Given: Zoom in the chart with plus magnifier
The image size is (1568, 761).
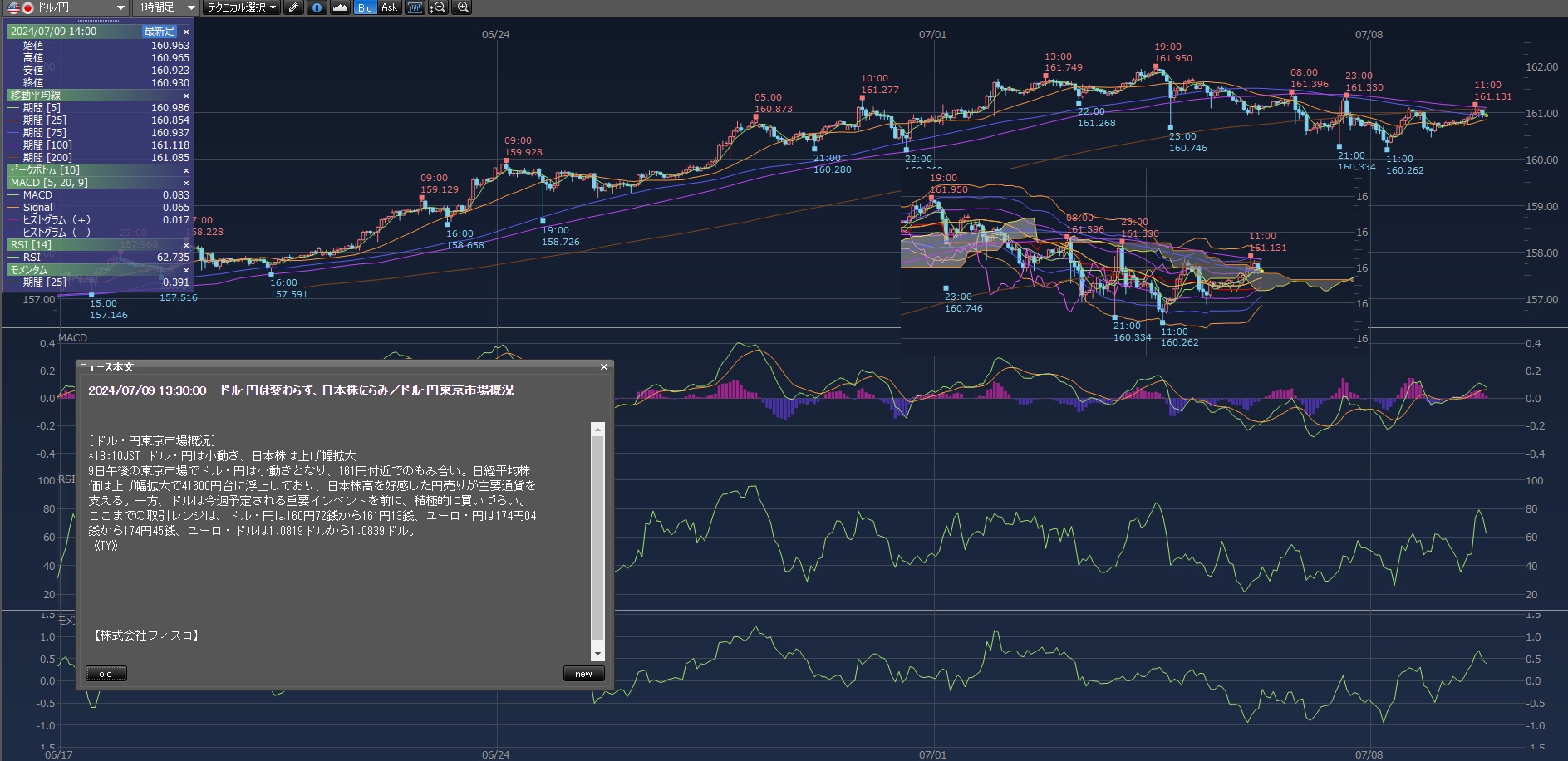Looking at the screenshot, I should [x=461, y=7].
